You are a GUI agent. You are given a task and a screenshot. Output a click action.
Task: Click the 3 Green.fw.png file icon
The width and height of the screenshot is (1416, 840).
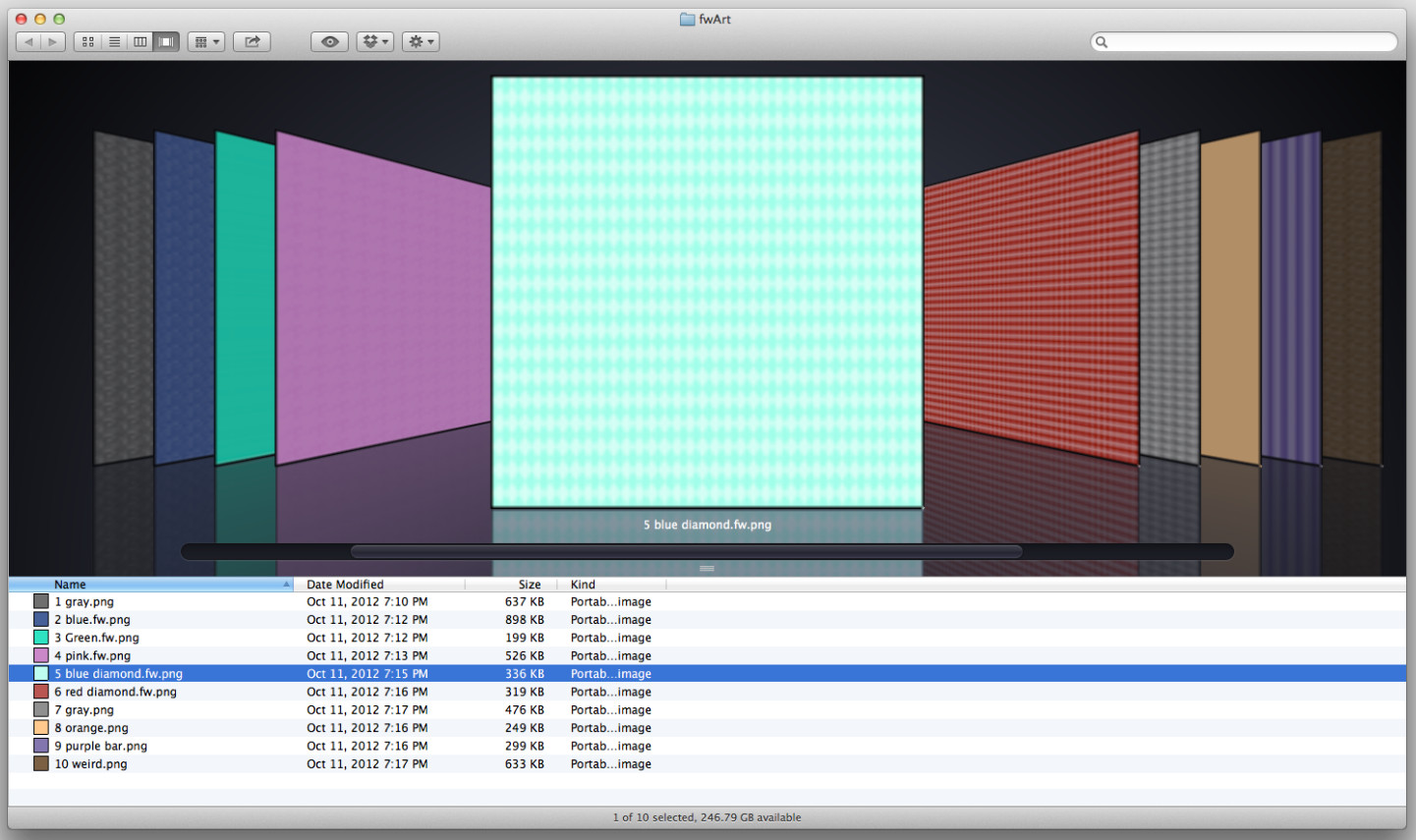tap(41, 638)
